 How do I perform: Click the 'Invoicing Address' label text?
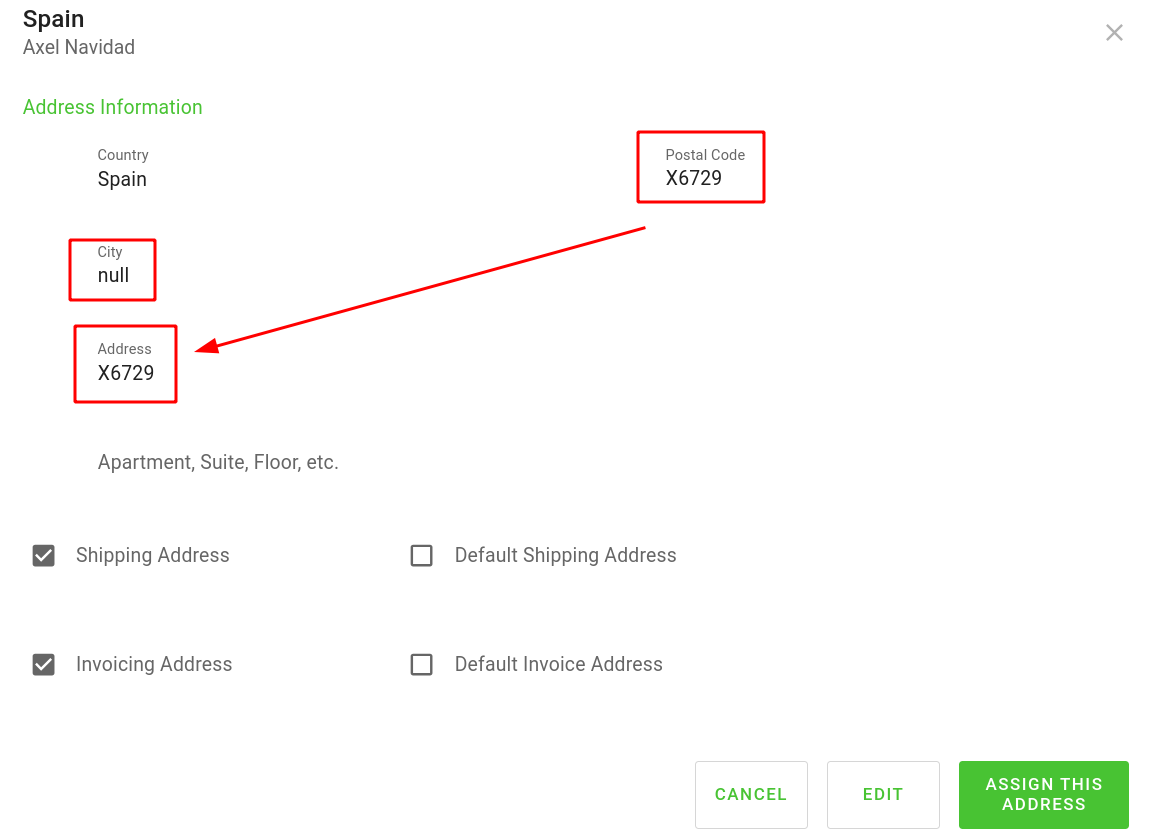click(x=154, y=665)
